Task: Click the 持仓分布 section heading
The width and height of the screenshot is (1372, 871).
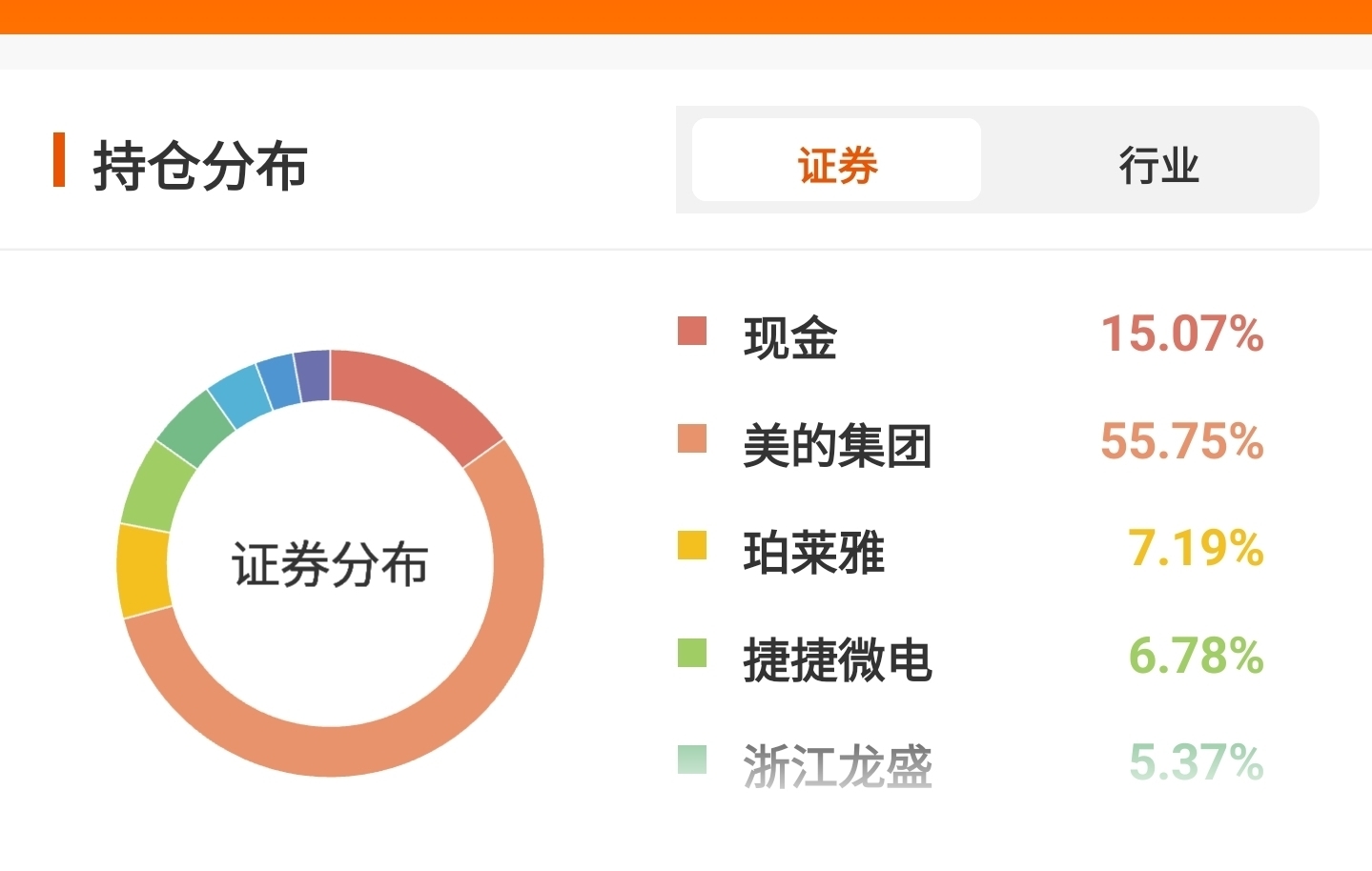Action: pos(200,165)
